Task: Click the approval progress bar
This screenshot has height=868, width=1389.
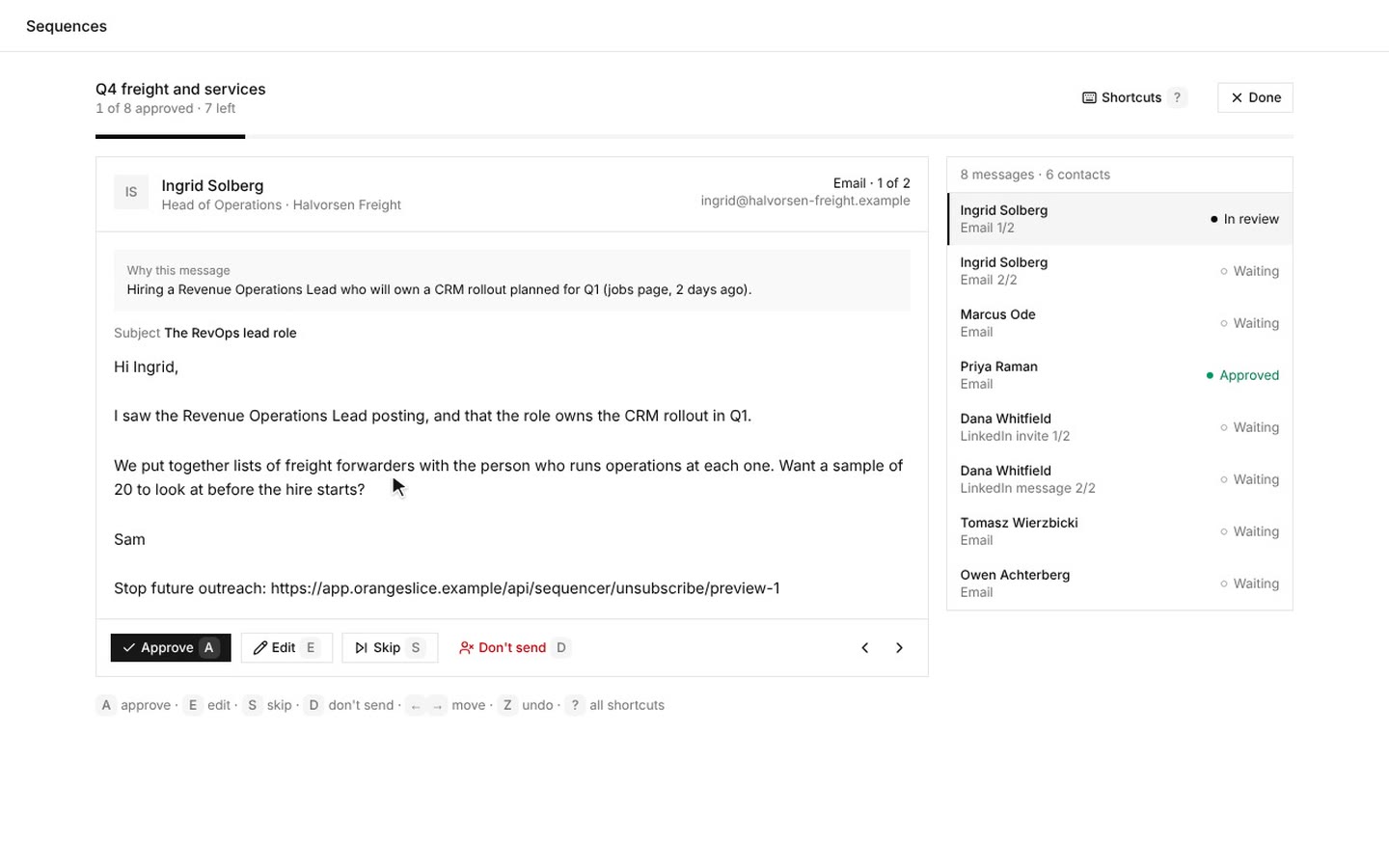Action: (x=694, y=137)
